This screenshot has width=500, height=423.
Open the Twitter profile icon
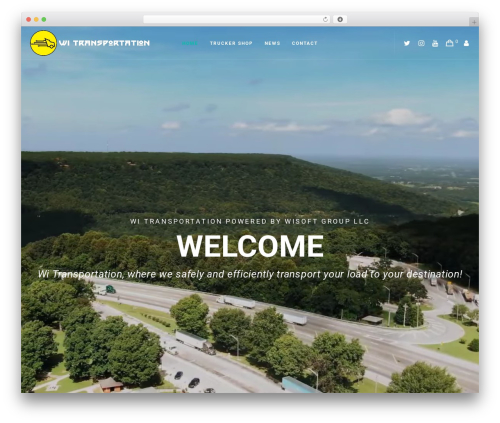pyautogui.click(x=407, y=43)
